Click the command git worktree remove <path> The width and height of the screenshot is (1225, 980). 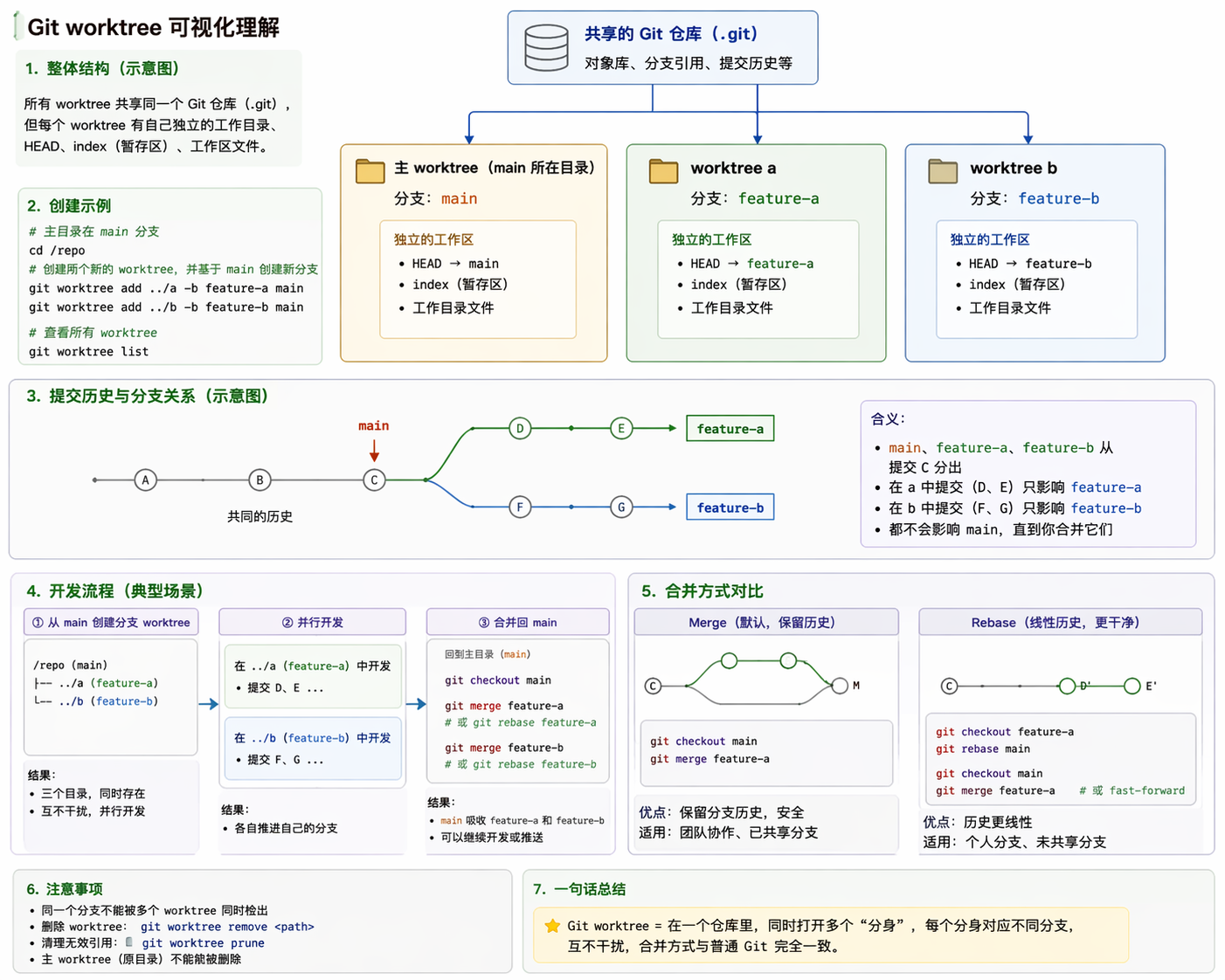[x=227, y=927]
